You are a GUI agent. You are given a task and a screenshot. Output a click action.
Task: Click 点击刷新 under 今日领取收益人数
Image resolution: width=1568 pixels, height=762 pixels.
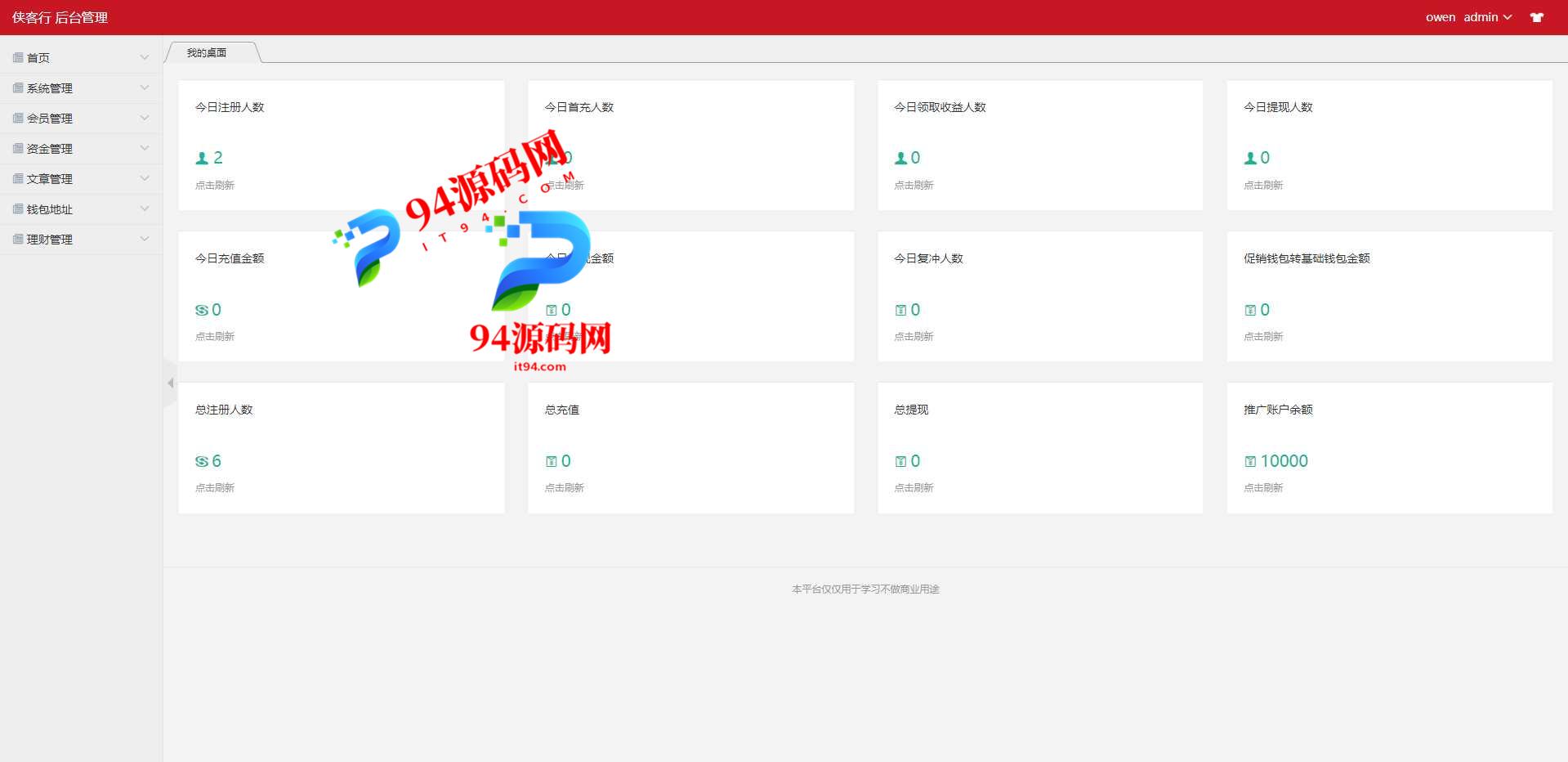tap(914, 186)
